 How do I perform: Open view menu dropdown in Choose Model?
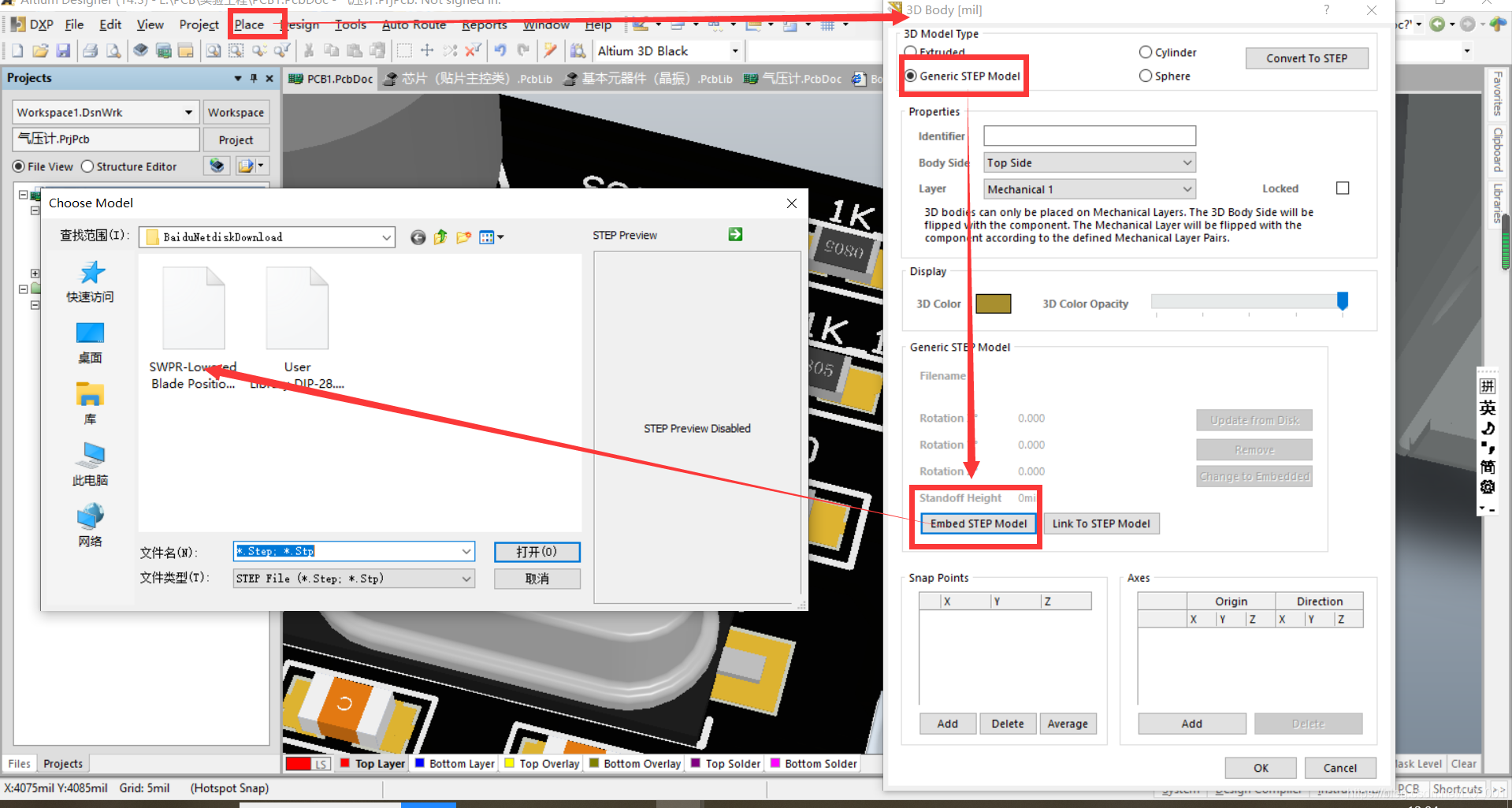click(x=492, y=237)
